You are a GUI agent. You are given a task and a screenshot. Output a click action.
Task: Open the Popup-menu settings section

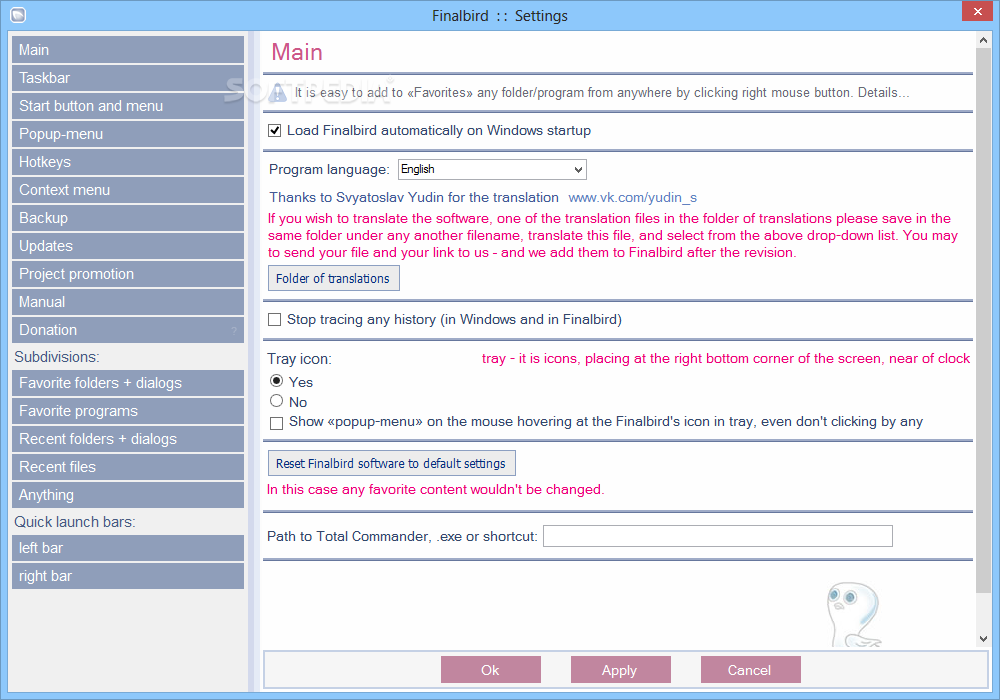coord(128,134)
